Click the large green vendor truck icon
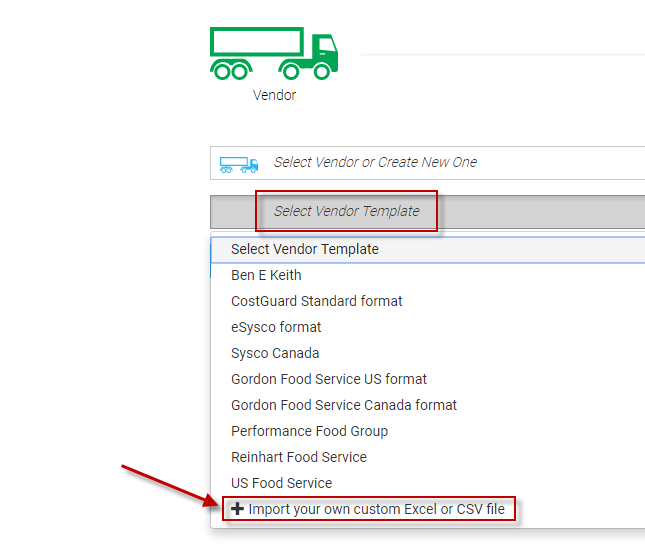This screenshot has width=645, height=555. 273,53
